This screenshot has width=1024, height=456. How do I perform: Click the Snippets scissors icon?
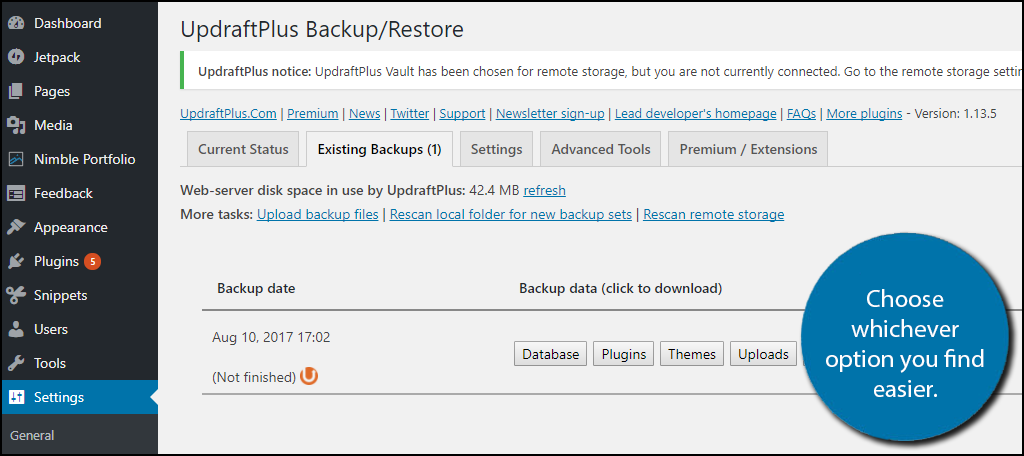(16, 295)
